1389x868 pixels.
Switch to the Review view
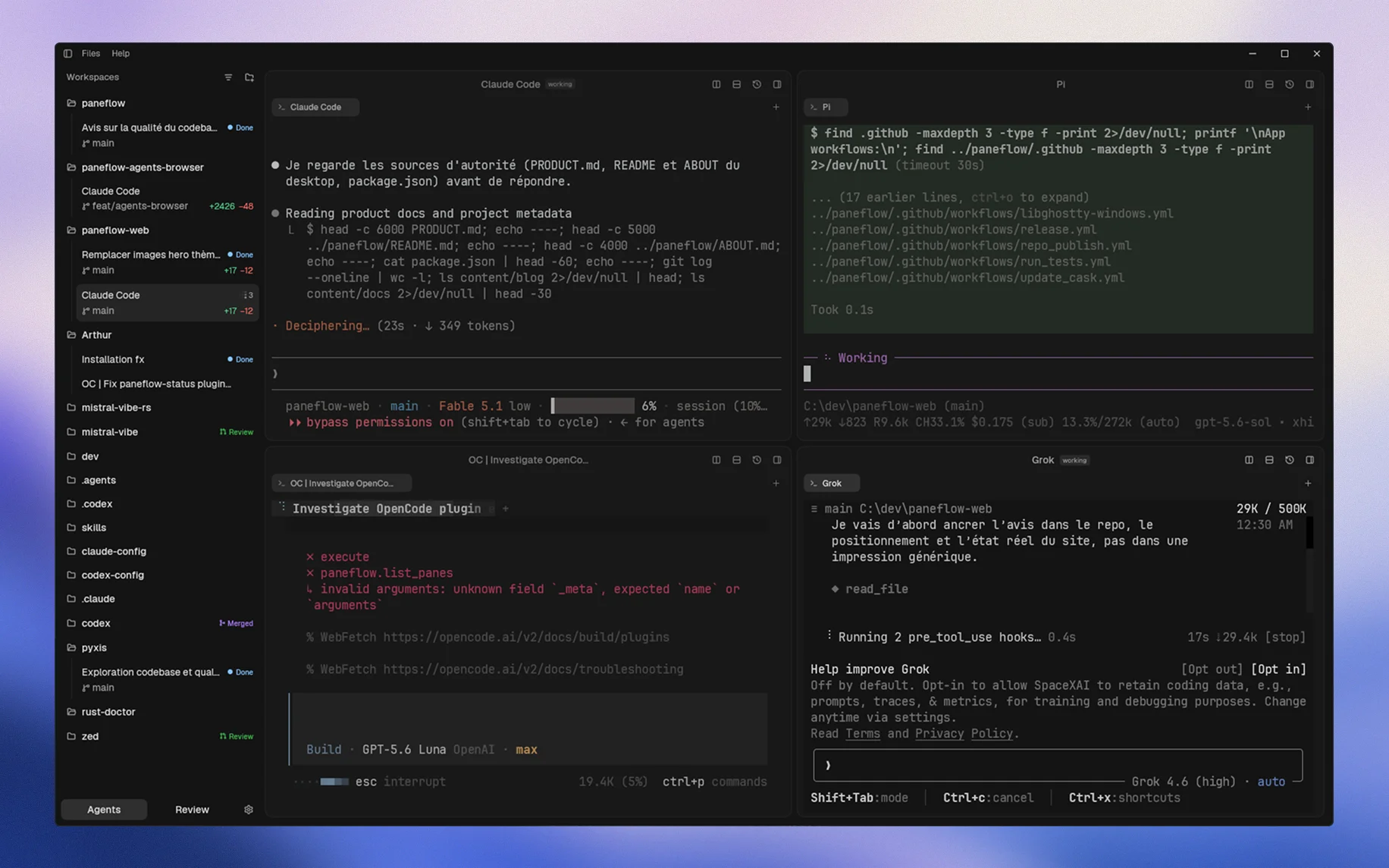click(192, 810)
